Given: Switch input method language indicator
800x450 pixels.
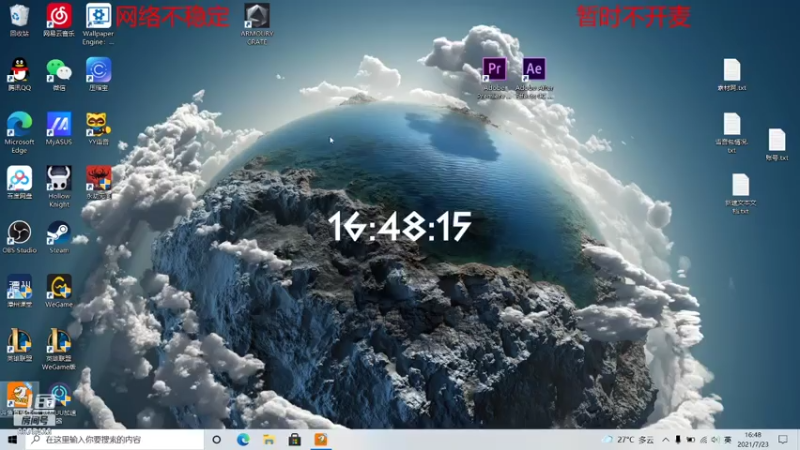Looking at the screenshot, I should [728, 439].
